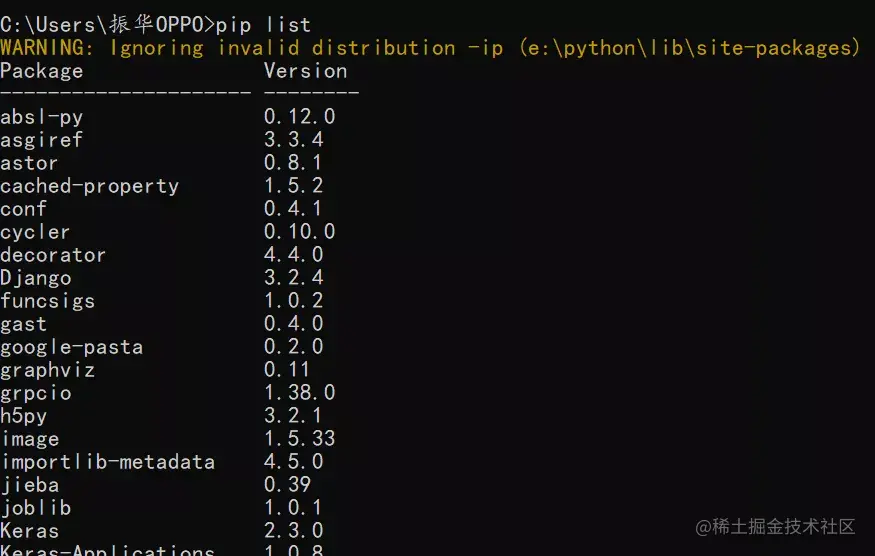Select the cycler package name

(x=35, y=232)
